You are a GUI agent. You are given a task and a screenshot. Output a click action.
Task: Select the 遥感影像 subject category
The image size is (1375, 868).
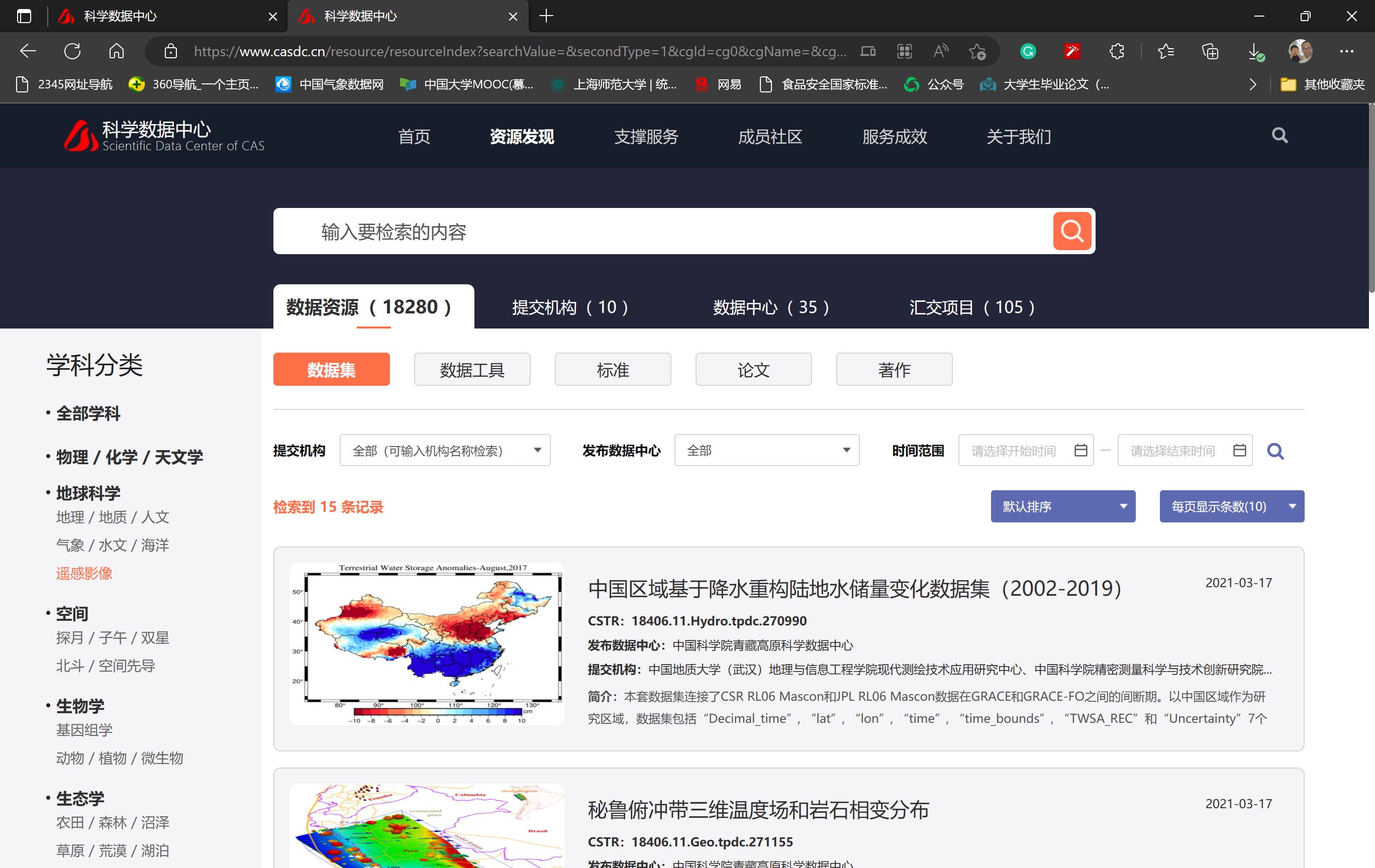click(x=84, y=574)
